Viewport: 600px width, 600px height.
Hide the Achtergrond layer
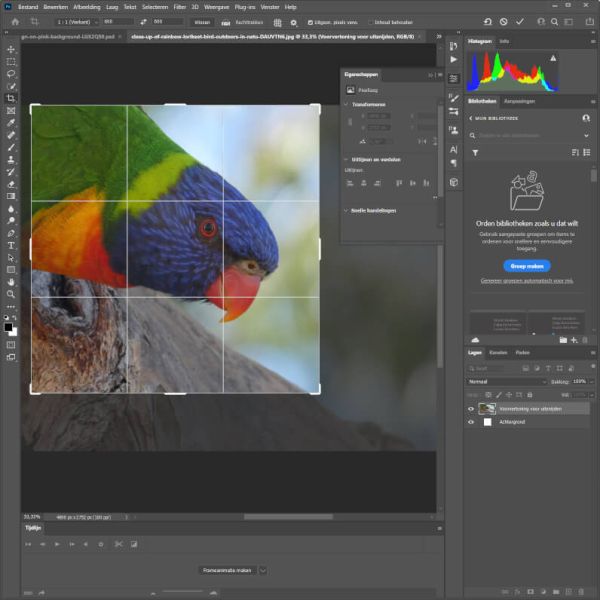(x=471, y=422)
